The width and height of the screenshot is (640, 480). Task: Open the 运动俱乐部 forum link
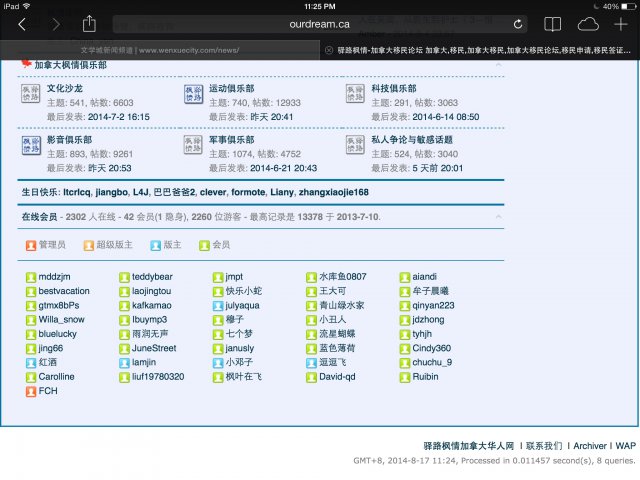pos(231,89)
